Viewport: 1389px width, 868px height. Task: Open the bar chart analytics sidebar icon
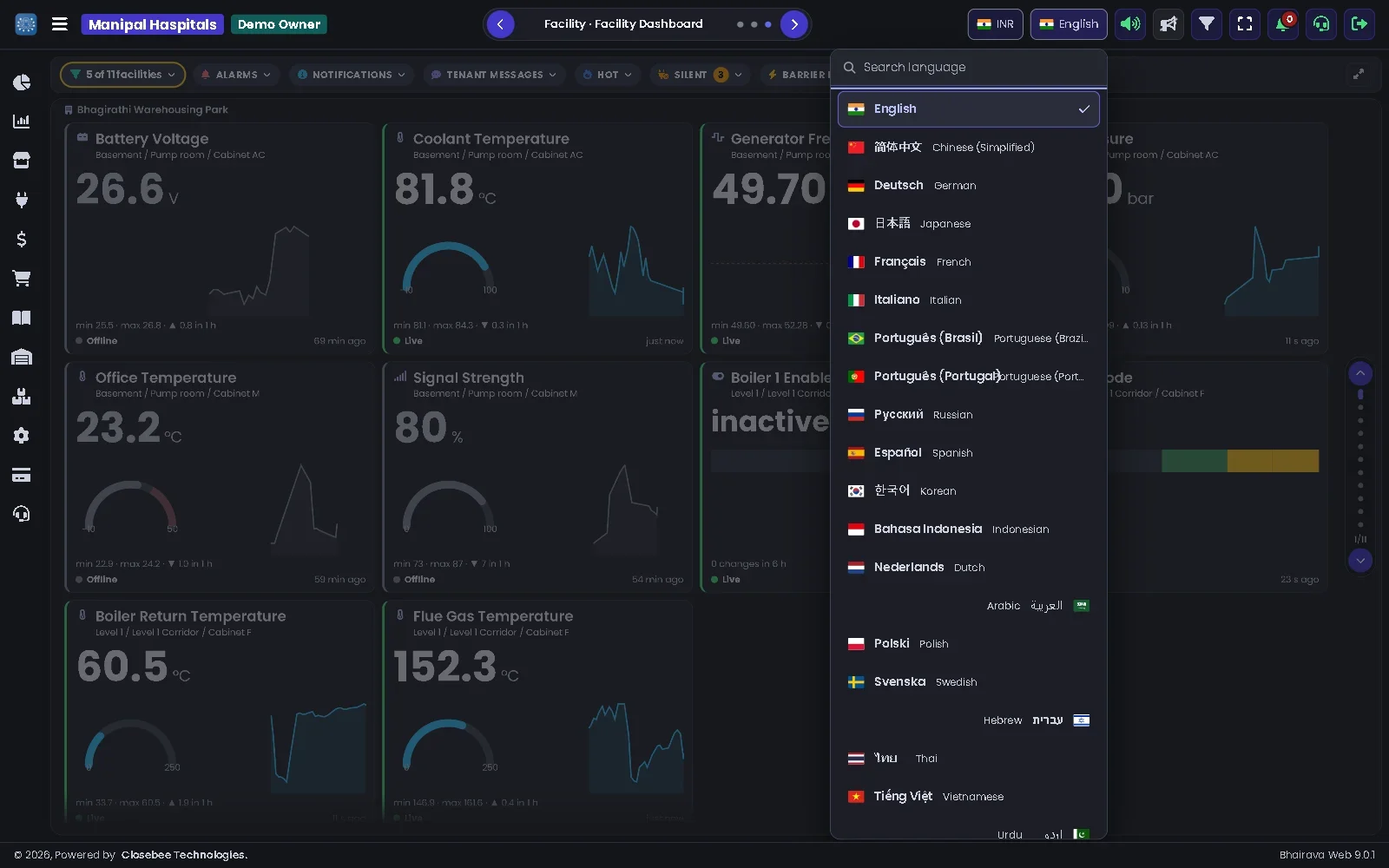tap(22, 122)
